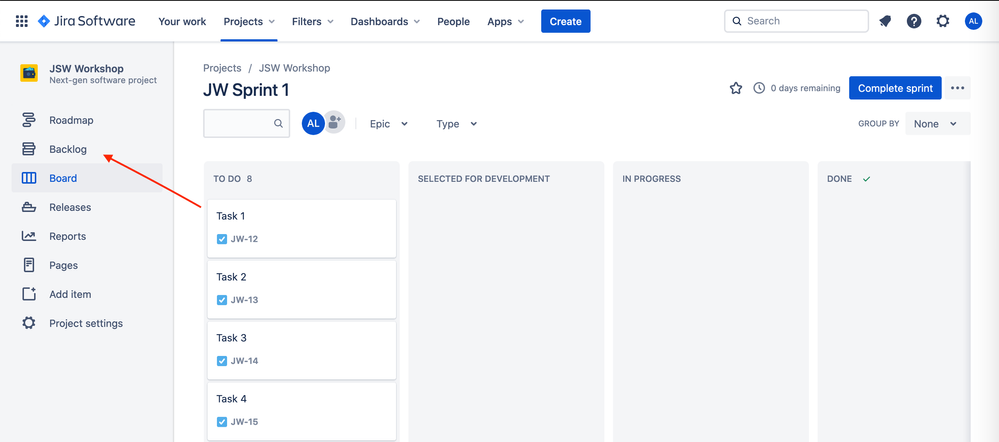
Task: Click the JSW Workshop project avatar icon
Action: pyautogui.click(x=29, y=73)
